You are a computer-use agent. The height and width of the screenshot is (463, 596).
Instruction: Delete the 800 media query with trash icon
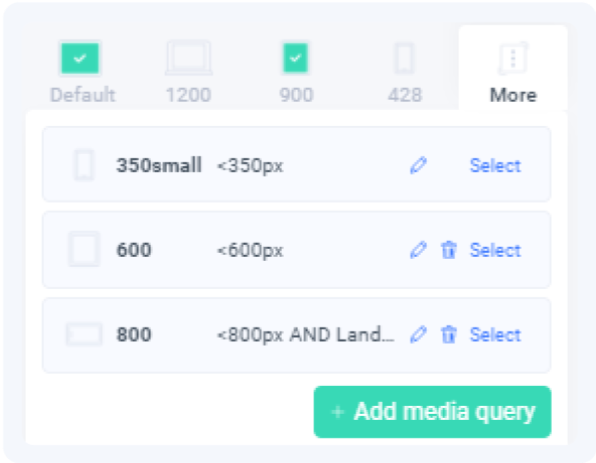(x=449, y=335)
